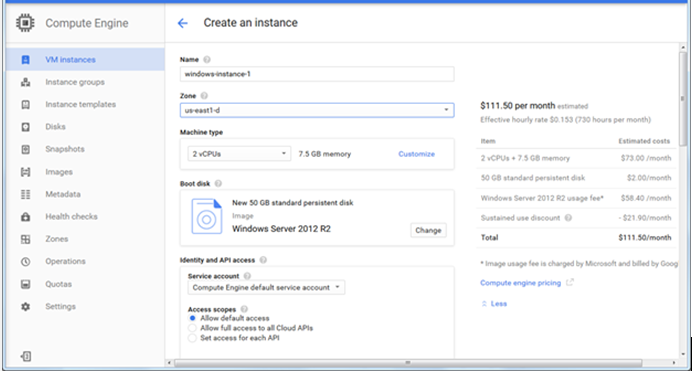Click the Operations clock icon
Viewport: 692px width, 372px height.
26,262
